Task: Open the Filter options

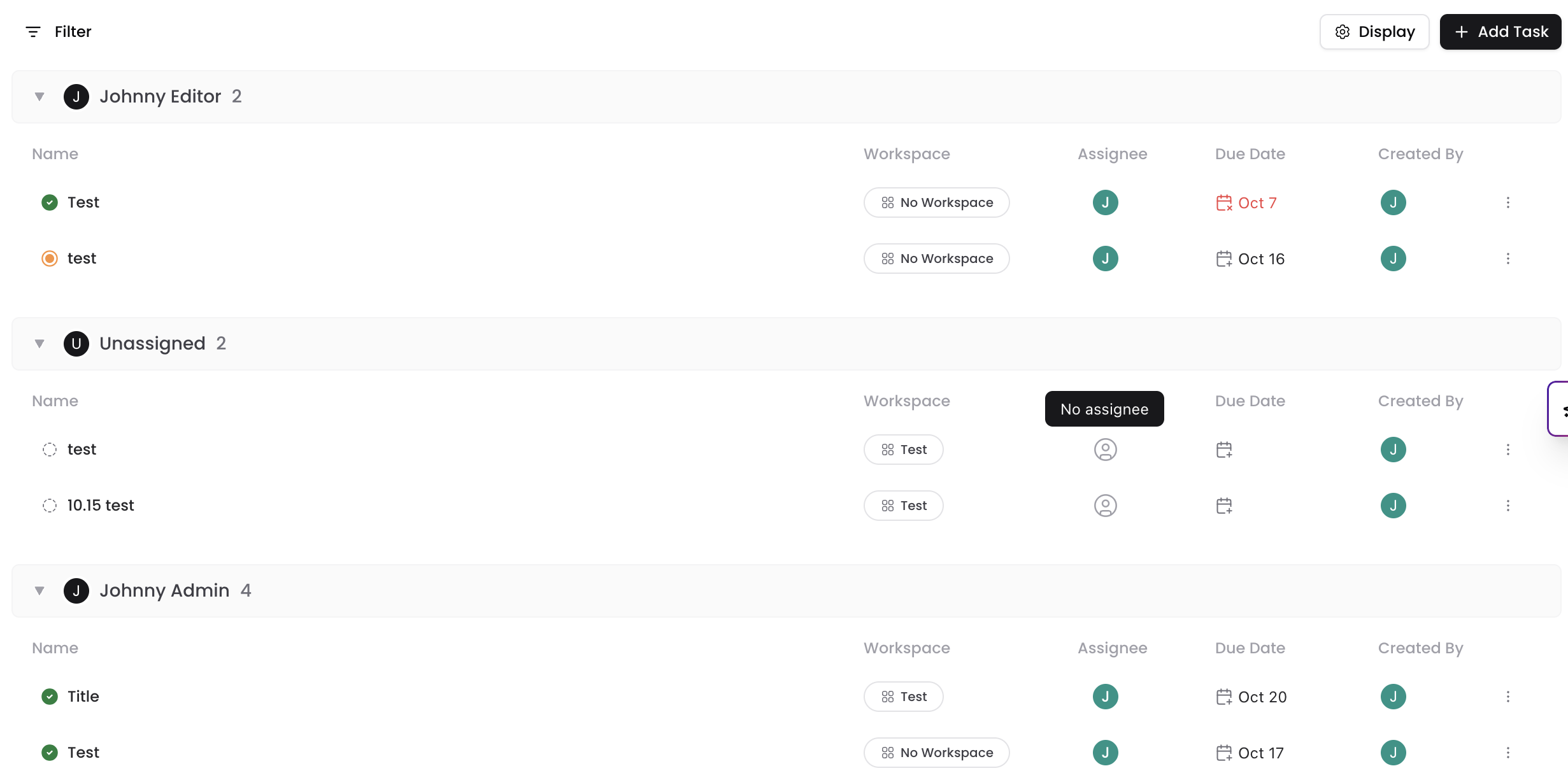Action: point(59,32)
